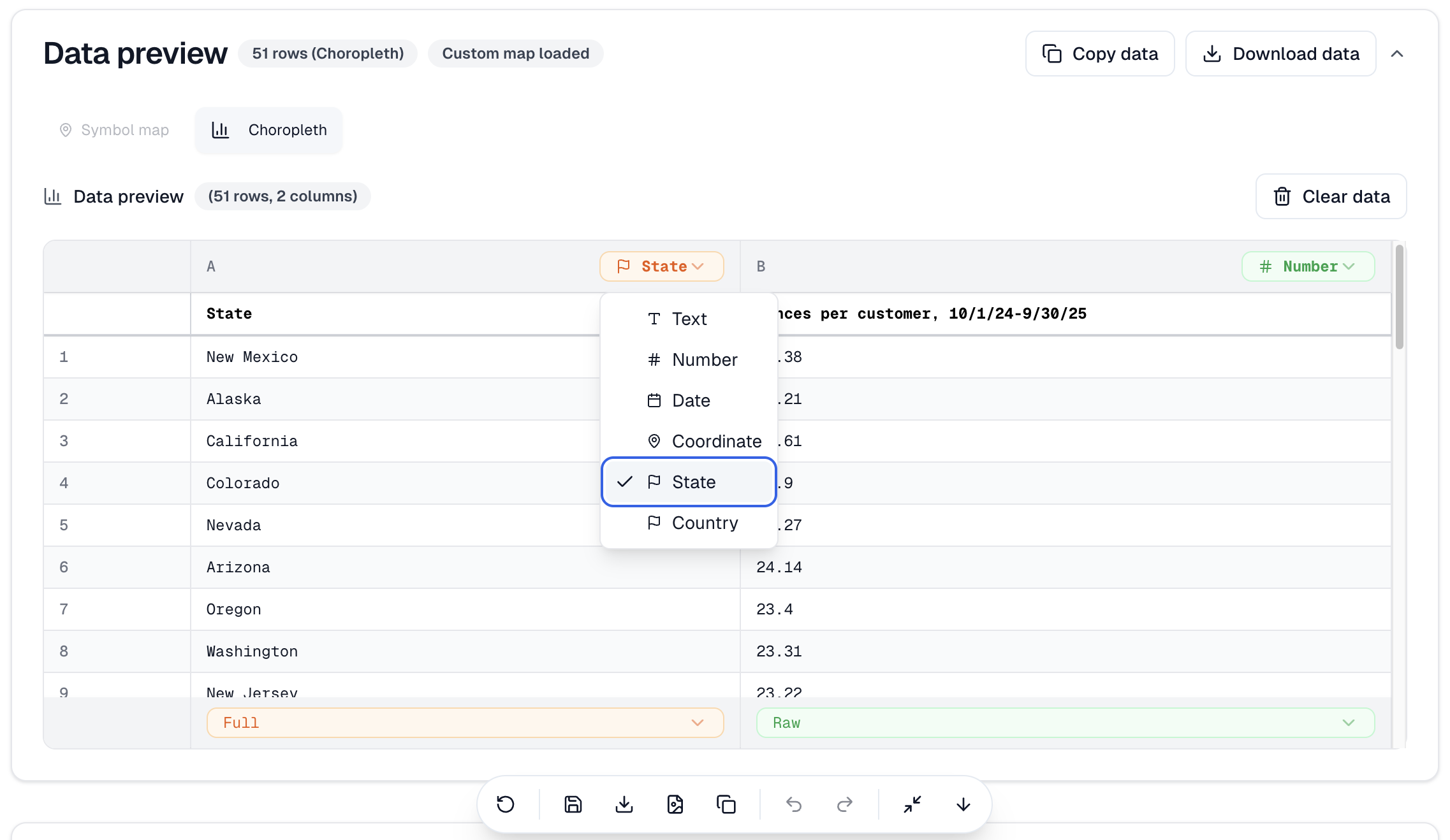
Task: Collapse the Data preview panel chevron
Action: pos(1396,54)
